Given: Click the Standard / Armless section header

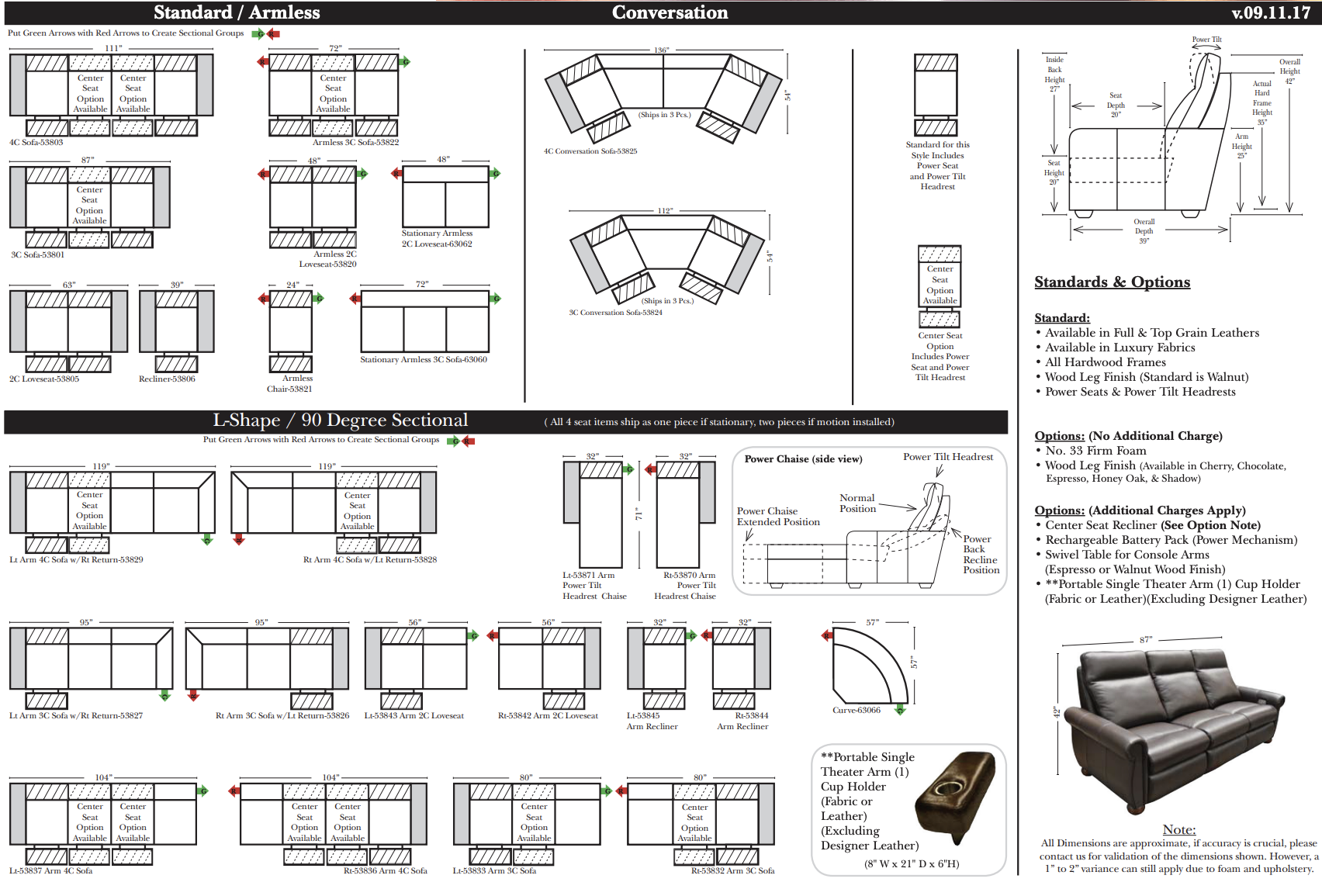Looking at the screenshot, I should pyautogui.click(x=237, y=12).
